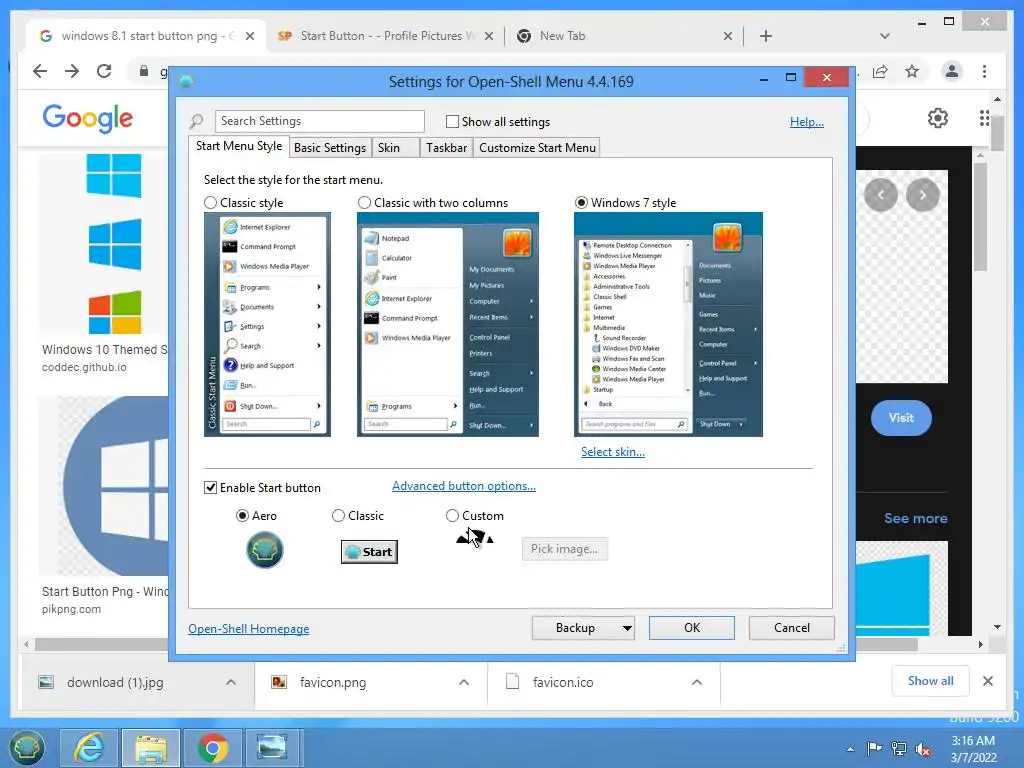
Task: Bookmark this page with star icon
Action: pos(912,71)
